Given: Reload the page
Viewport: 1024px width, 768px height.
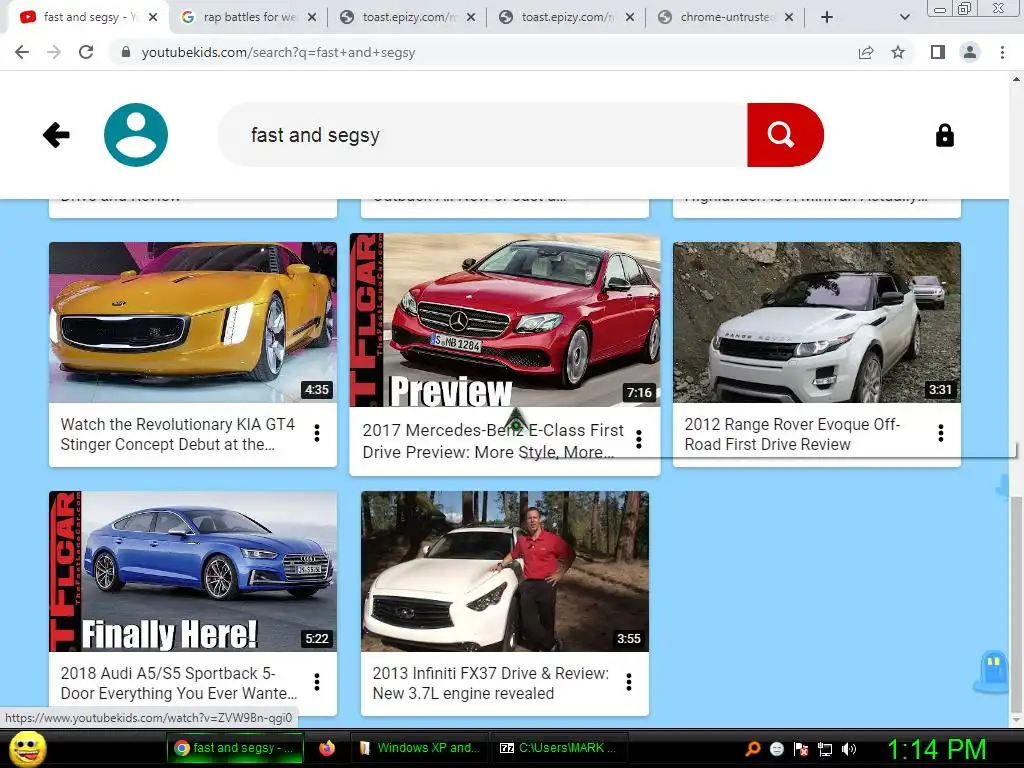Looking at the screenshot, I should click(86, 52).
